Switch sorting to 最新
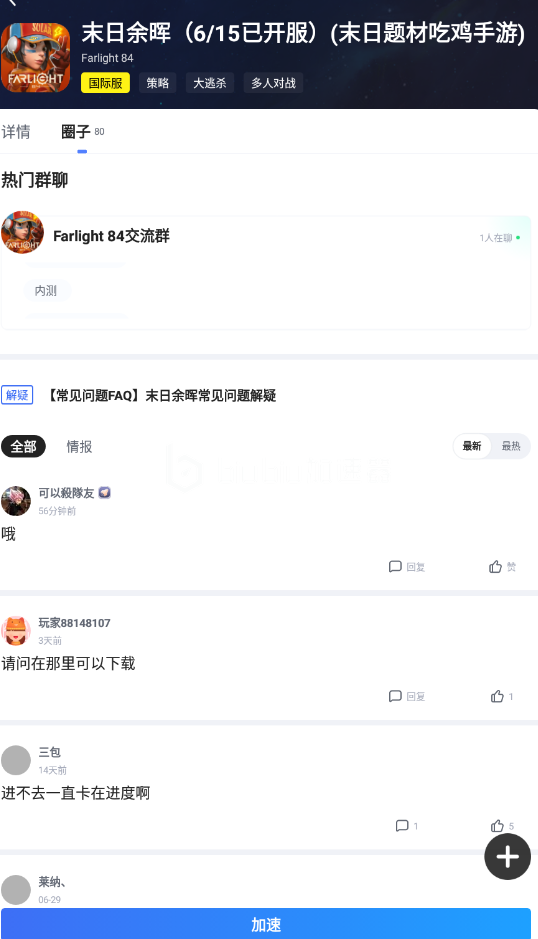Screen dimensions: 538x939 [x=471, y=446]
